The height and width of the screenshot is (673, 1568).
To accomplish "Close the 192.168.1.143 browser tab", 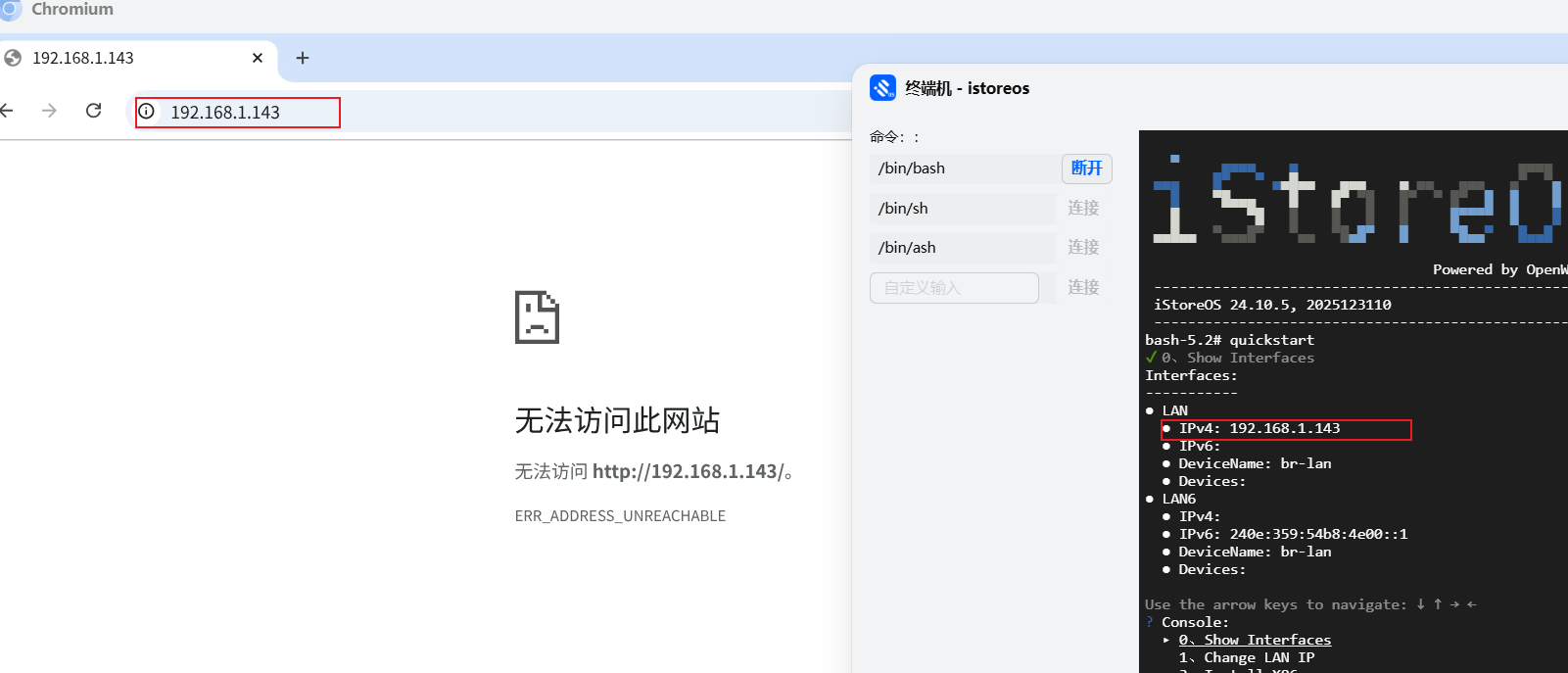I will click(x=258, y=58).
